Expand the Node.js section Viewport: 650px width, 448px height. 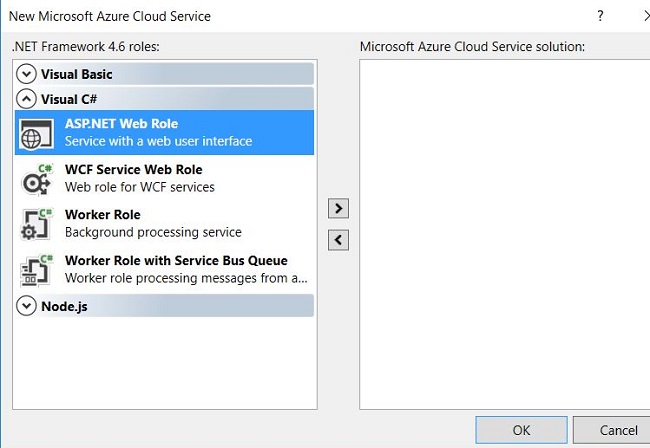[27, 306]
